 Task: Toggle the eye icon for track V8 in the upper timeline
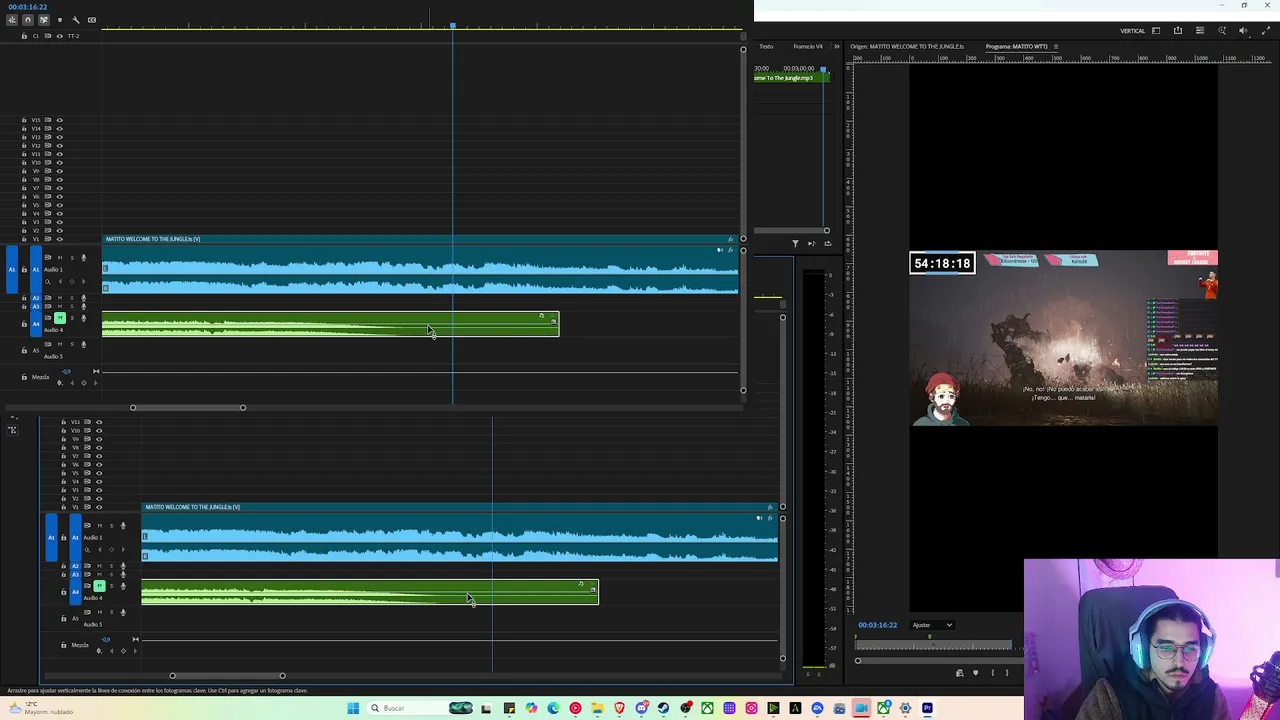(x=59, y=180)
